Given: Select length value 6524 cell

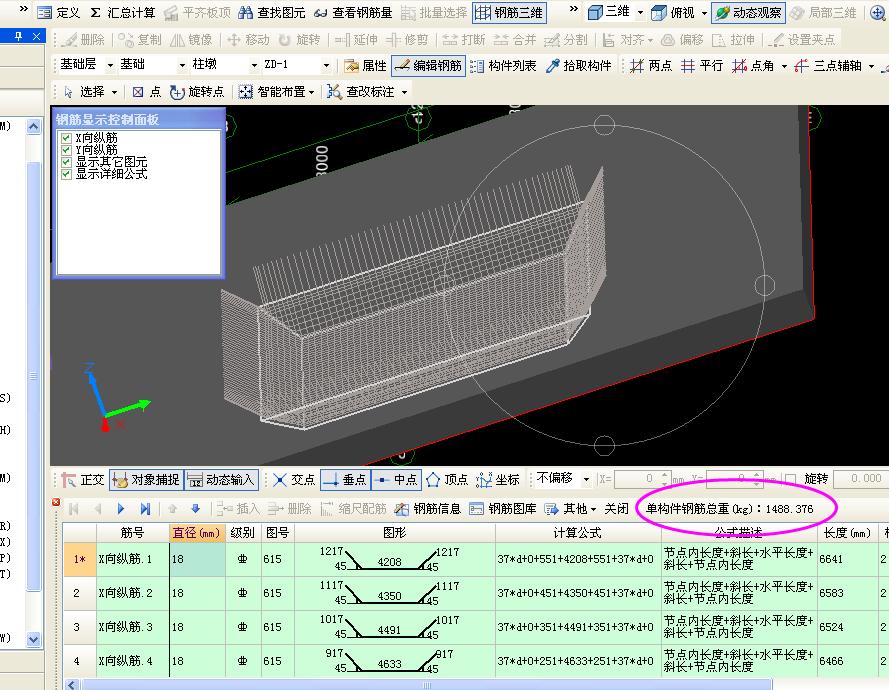Looking at the screenshot, I should click(847, 627).
